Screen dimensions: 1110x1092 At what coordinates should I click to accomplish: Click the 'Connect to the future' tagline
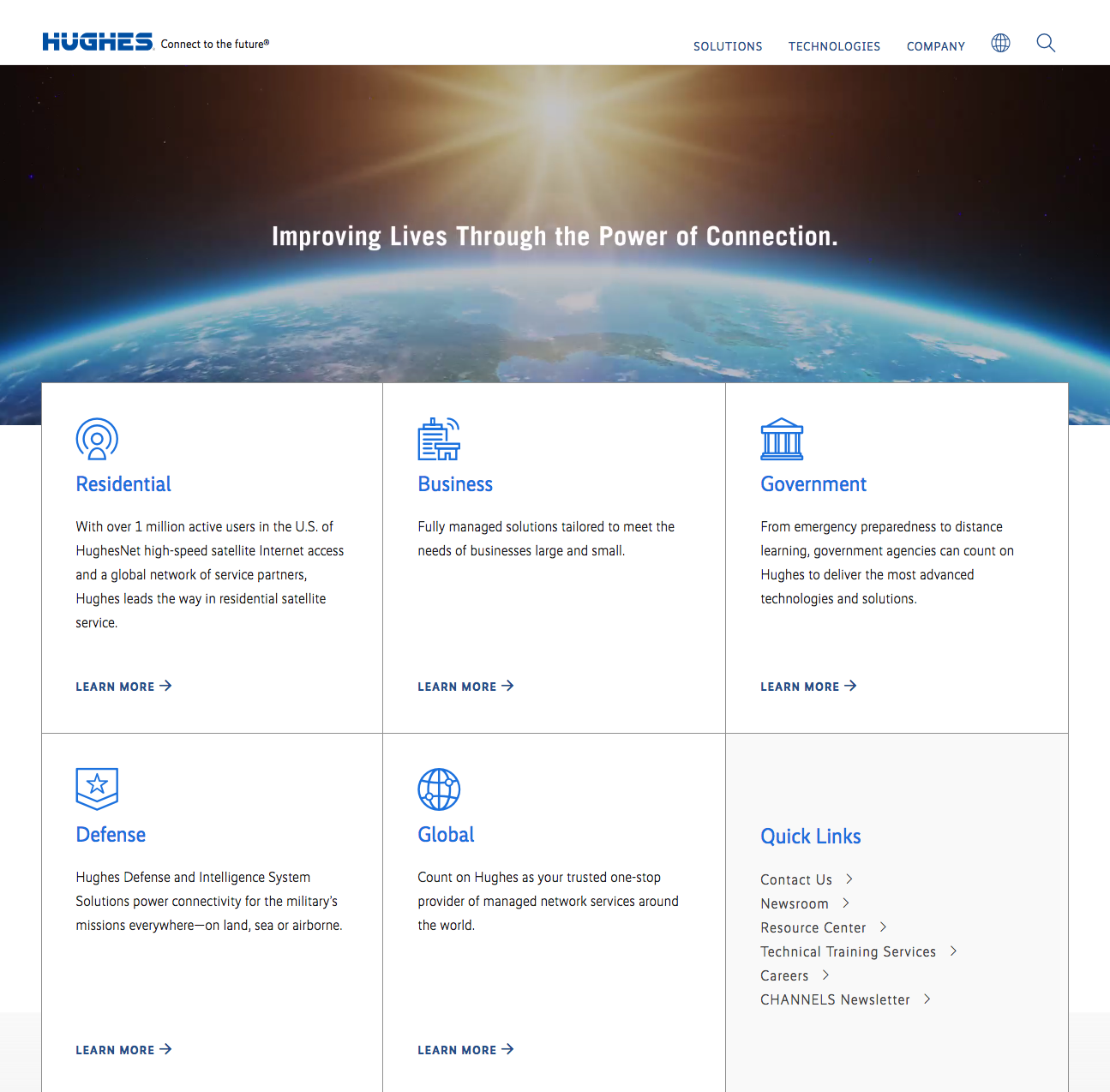pyautogui.click(x=215, y=44)
